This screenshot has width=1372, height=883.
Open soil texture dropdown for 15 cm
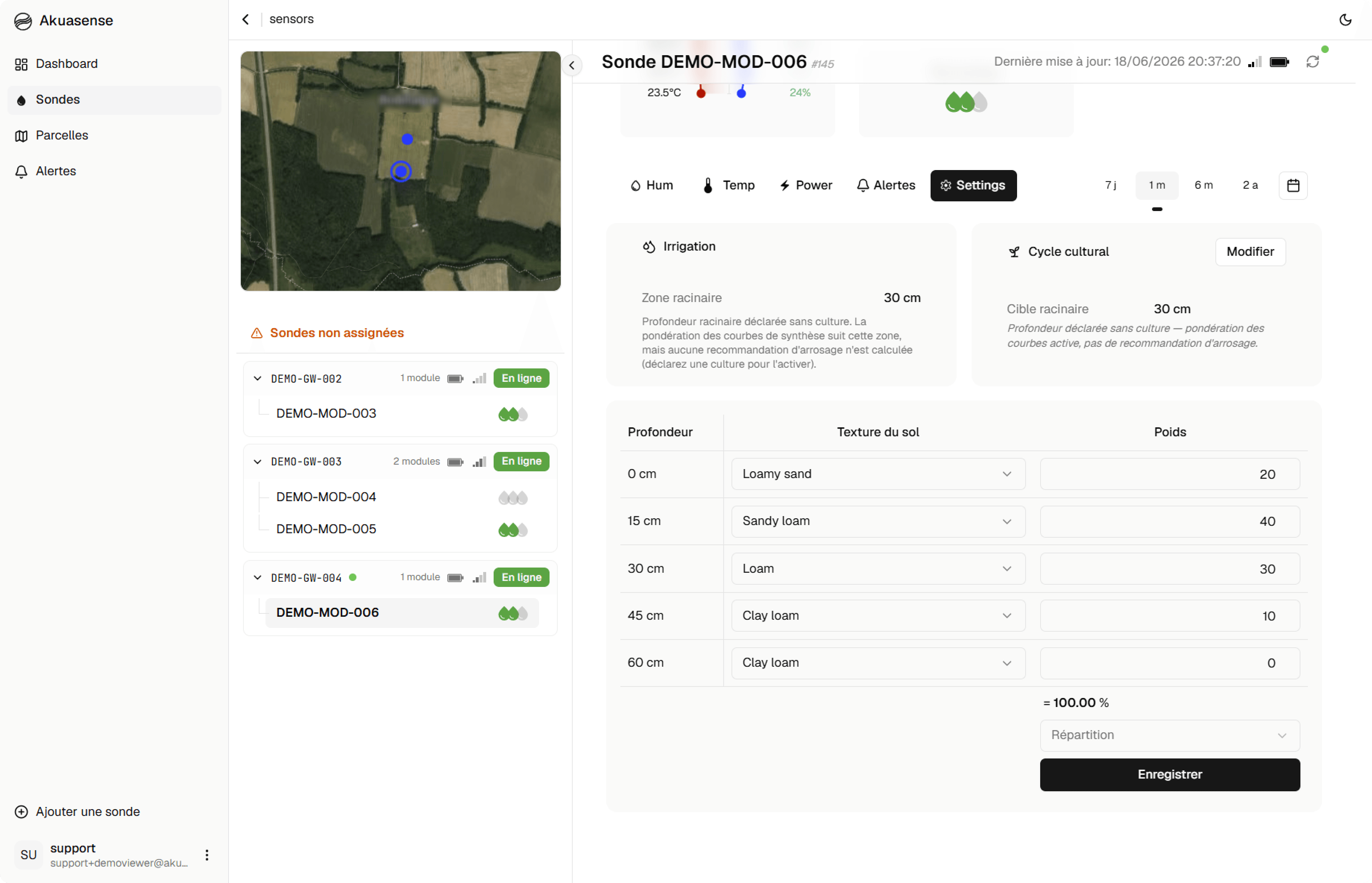coord(878,521)
